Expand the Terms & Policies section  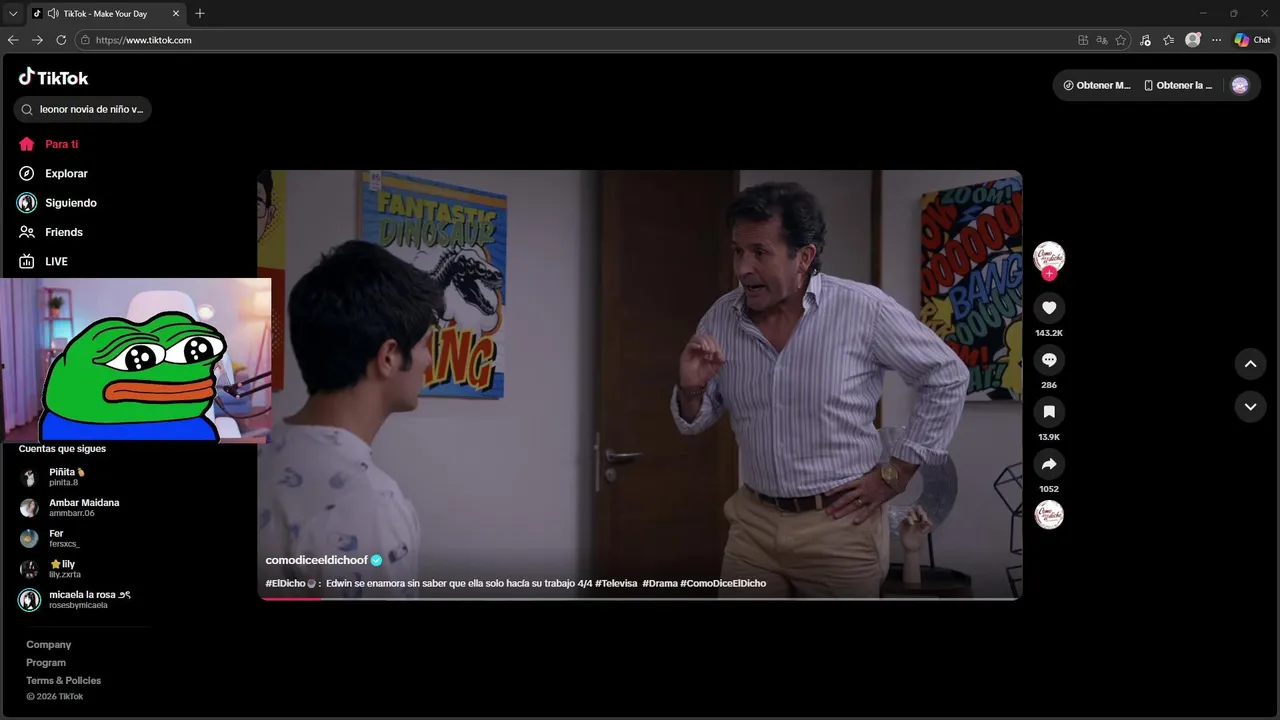coord(63,681)
